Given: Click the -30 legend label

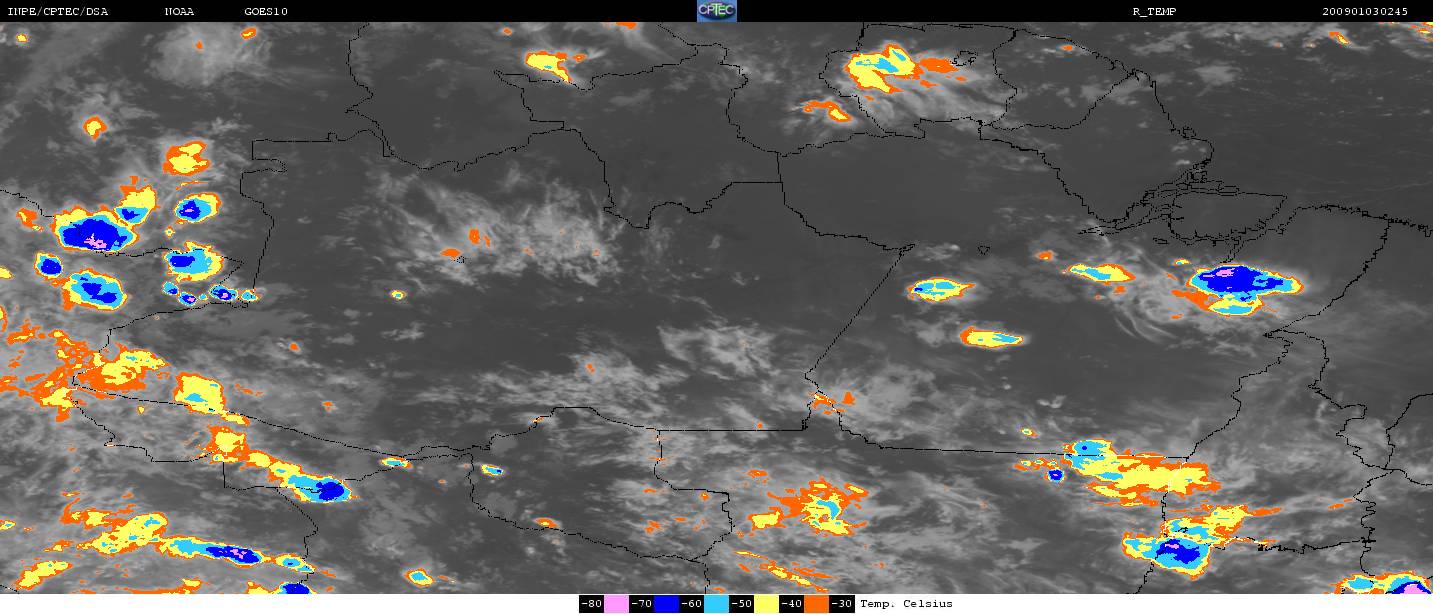Looking at the screenshot, I should [x=842, y=604].
